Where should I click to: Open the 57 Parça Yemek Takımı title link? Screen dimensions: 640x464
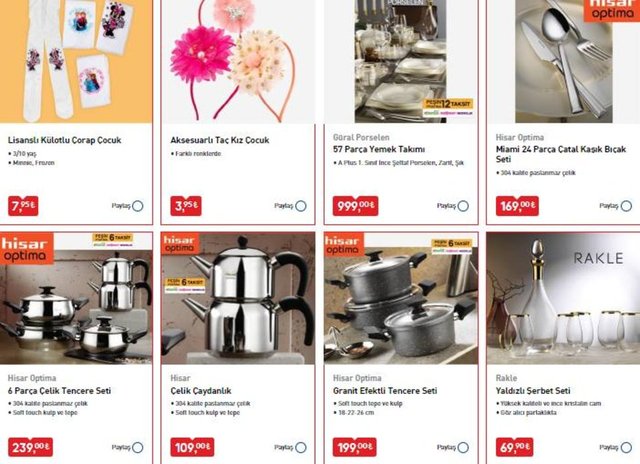[x=379, y=149]
